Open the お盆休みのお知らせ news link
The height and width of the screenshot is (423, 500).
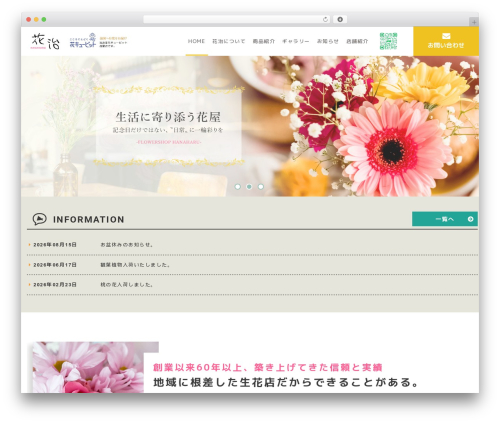[x=127, y=245]
